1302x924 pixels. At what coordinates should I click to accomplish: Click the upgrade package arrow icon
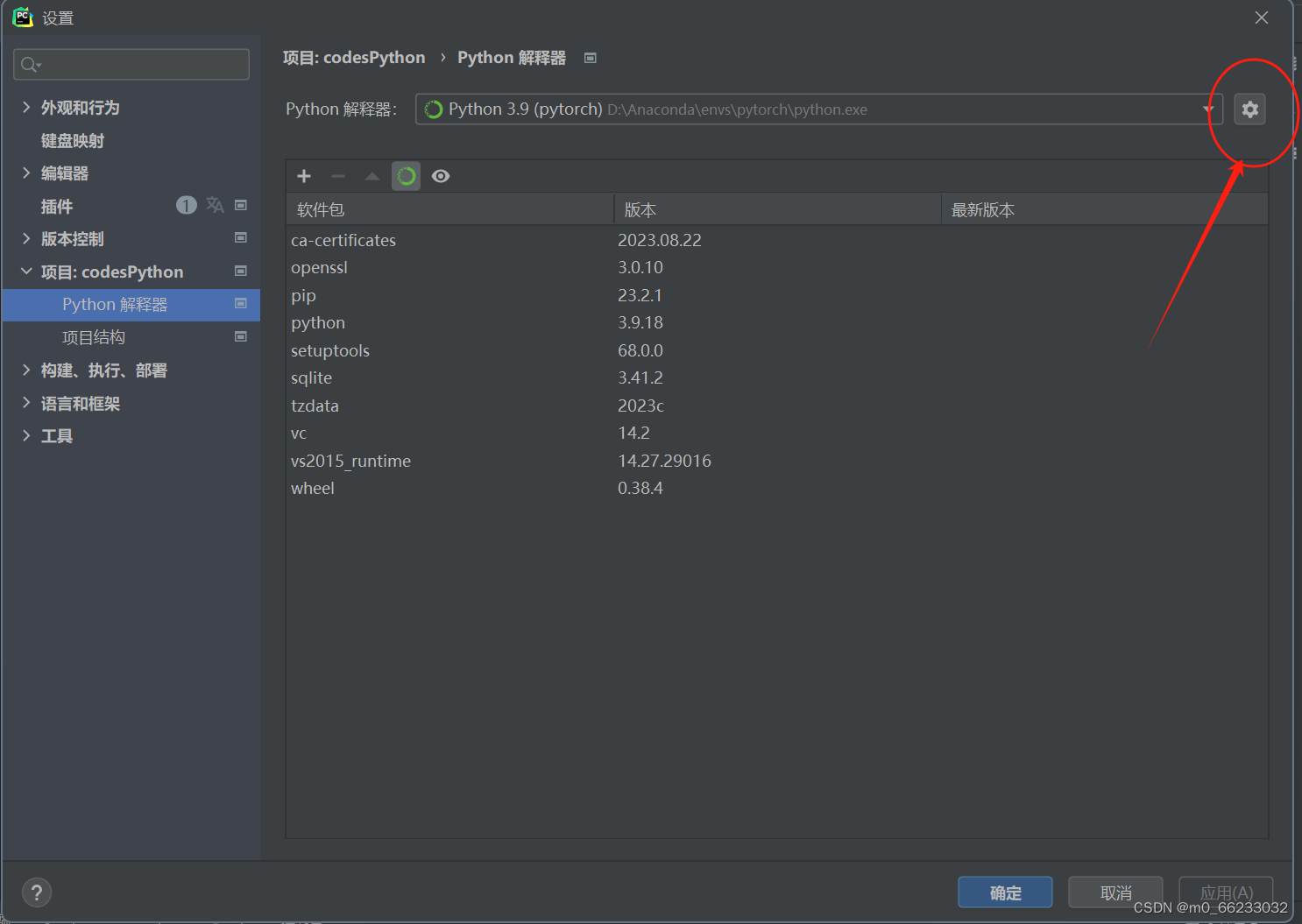[371, 176]
